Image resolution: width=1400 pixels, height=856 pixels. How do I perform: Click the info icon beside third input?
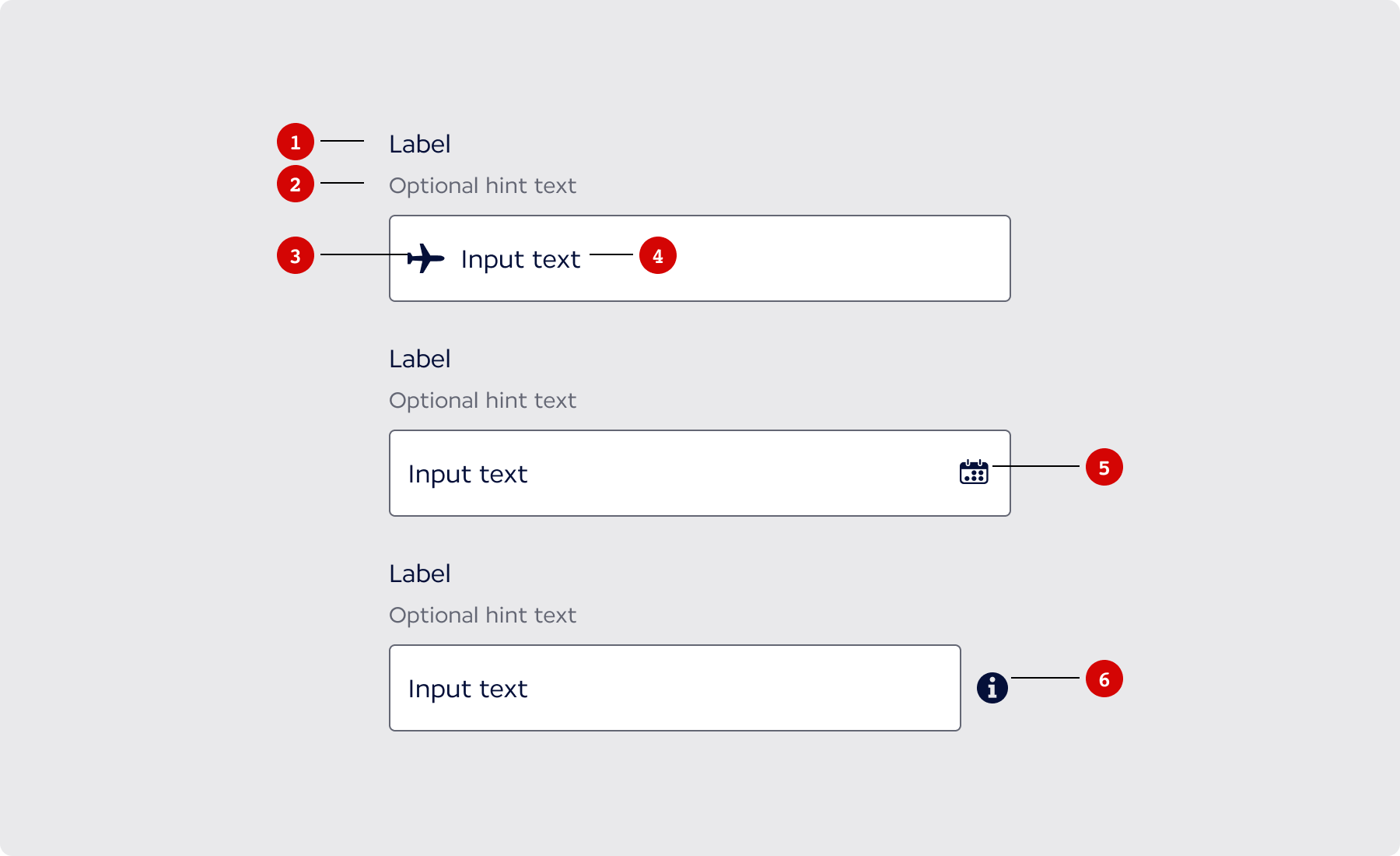tap(992, 688)
